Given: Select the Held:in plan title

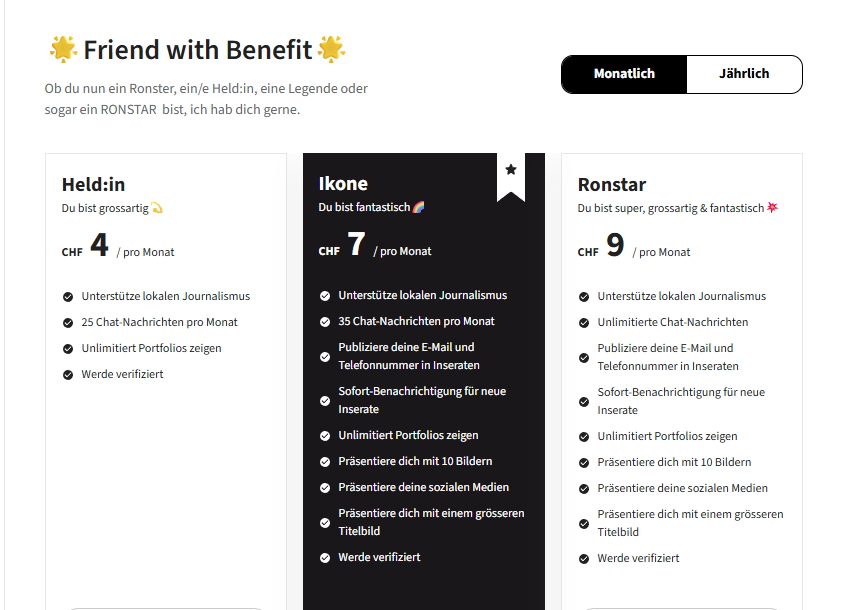Looking at the screenshot, I should [x=93, y=184].
